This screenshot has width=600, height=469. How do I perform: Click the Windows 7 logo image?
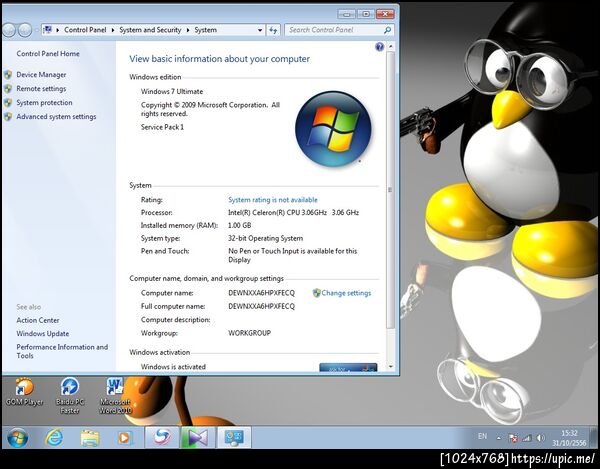pos(333,129)
